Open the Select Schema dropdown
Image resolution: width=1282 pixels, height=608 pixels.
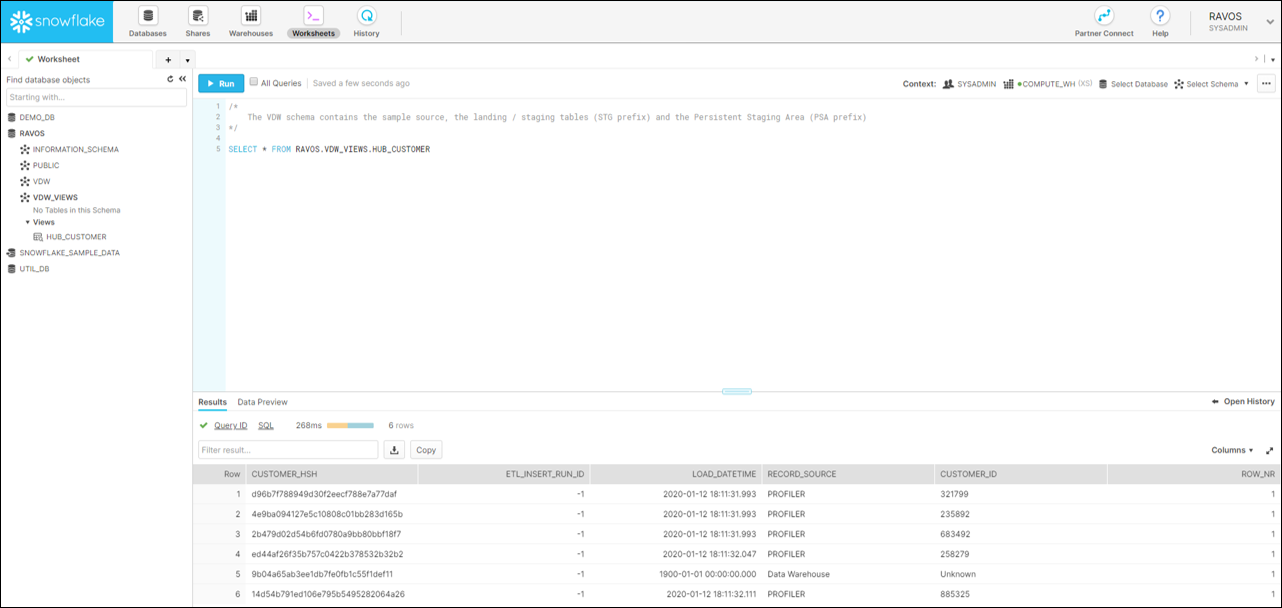click(x=1211, y=83)
